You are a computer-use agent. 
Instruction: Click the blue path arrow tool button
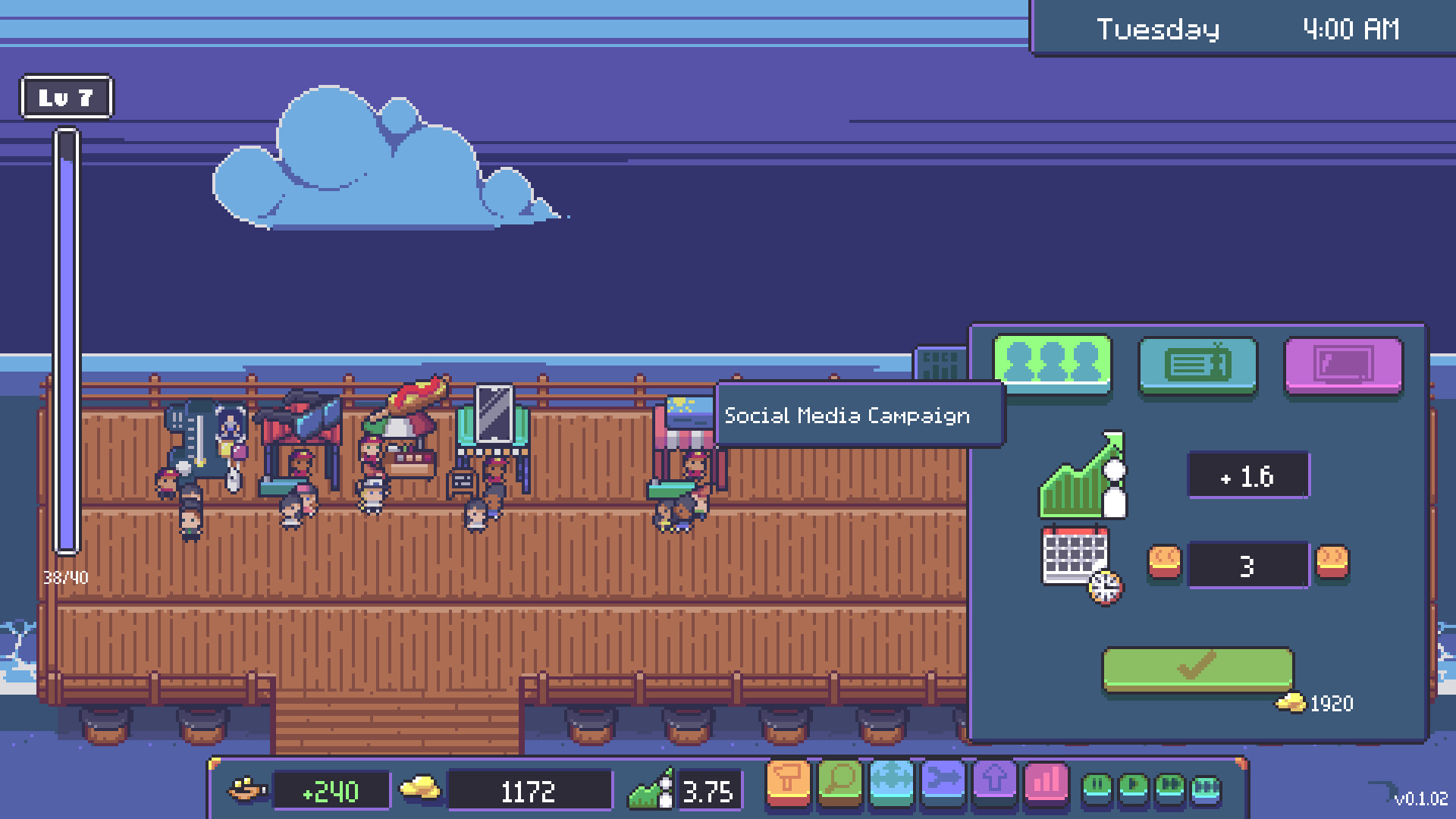(943, 784)
